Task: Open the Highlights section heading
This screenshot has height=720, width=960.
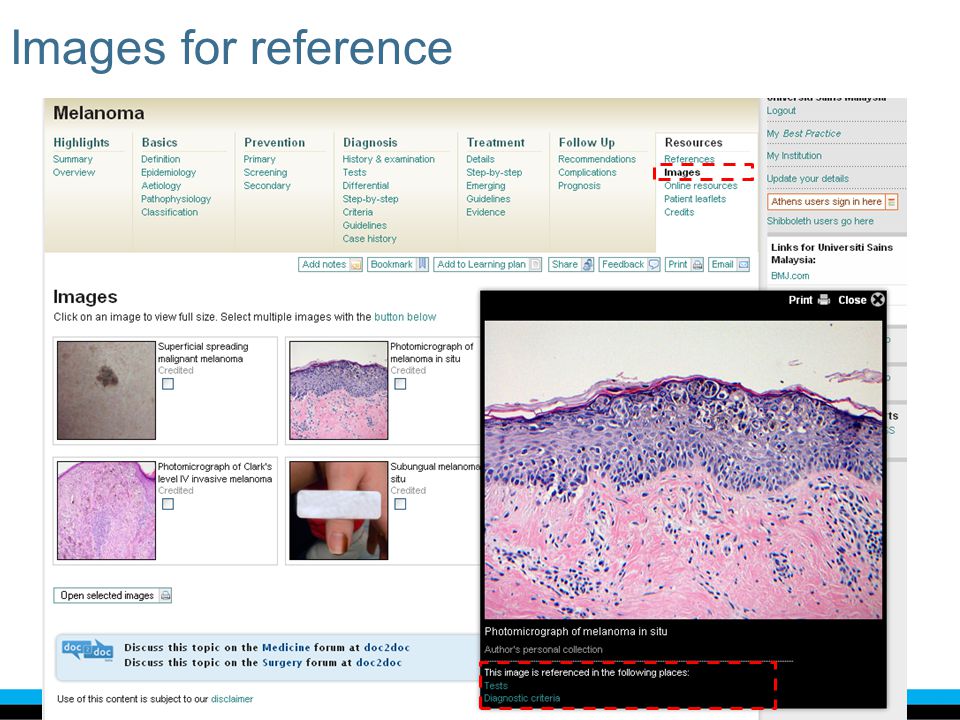Action: [81, 143]
